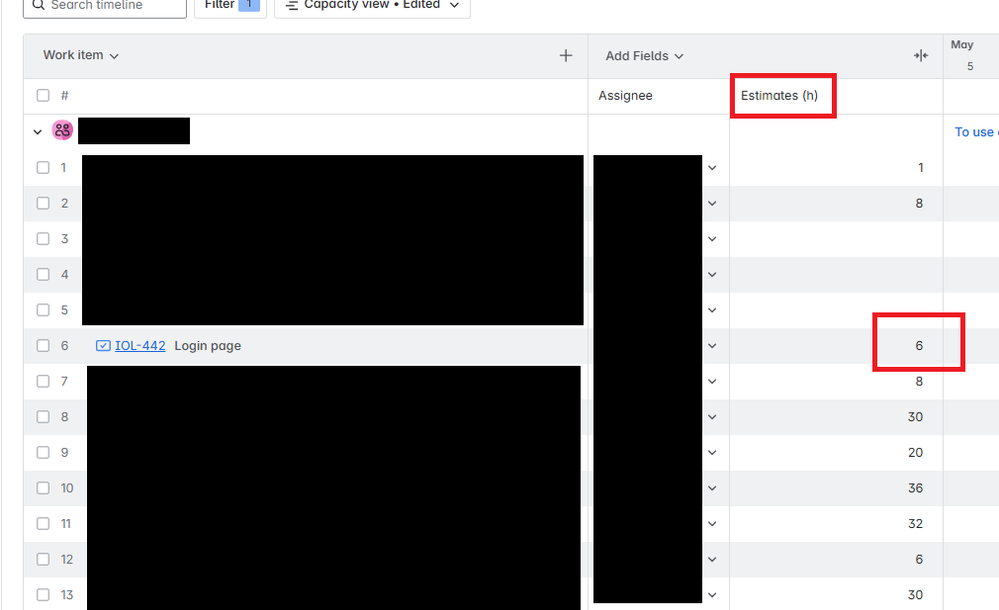Click the estimate value 32 in row 11
The image size is (999, 610).
[x=916, y=524]
